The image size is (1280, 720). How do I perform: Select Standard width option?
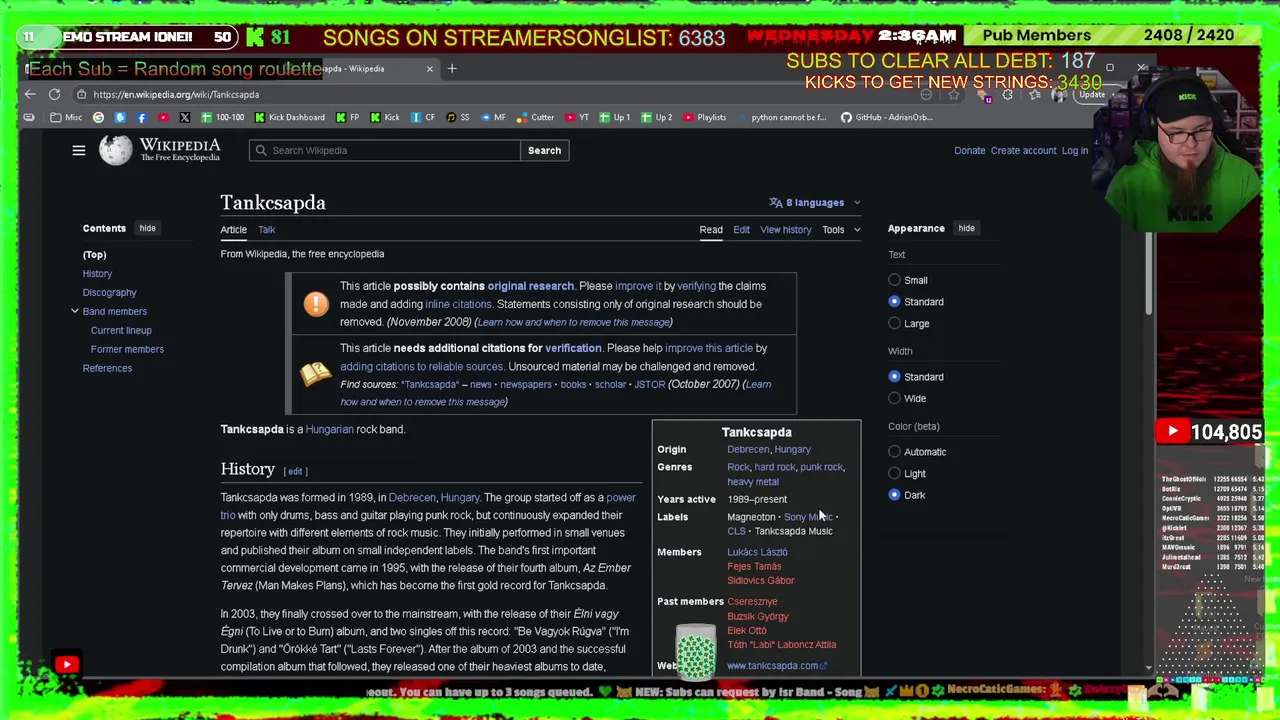pyautogui.click(x=894, y=377)
